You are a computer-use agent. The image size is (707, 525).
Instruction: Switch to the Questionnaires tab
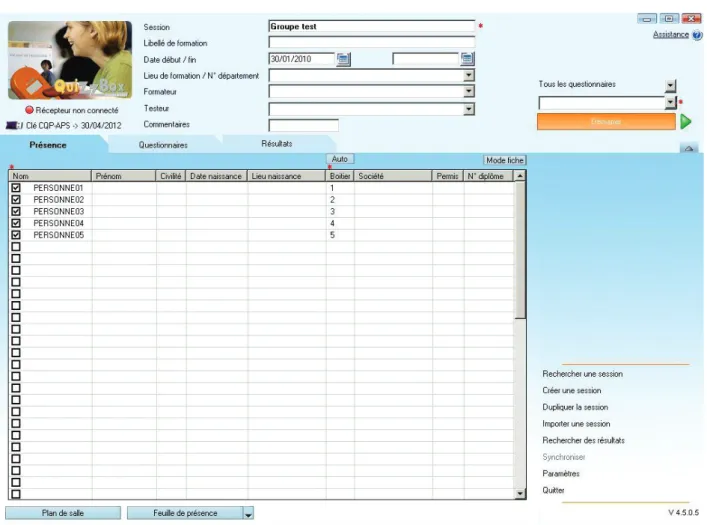(x=163, y=145)
